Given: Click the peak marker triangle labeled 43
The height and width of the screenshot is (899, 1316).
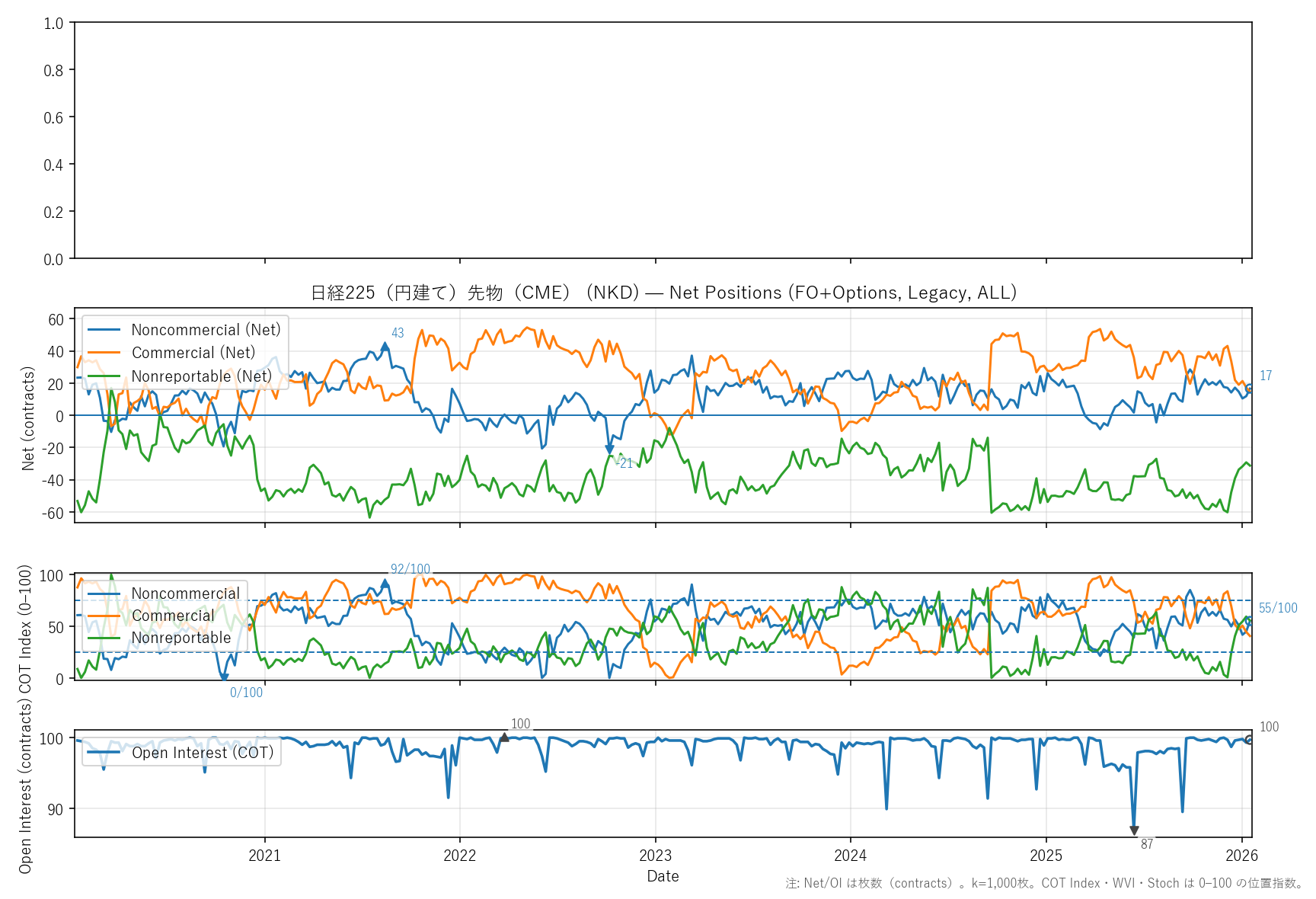Looking at the screenshot, I should click(x=385, y=347).
